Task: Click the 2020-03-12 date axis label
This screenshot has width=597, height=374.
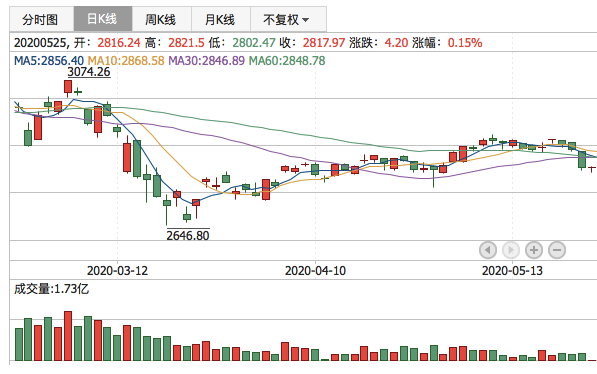Action: click(x=117, y=271)
